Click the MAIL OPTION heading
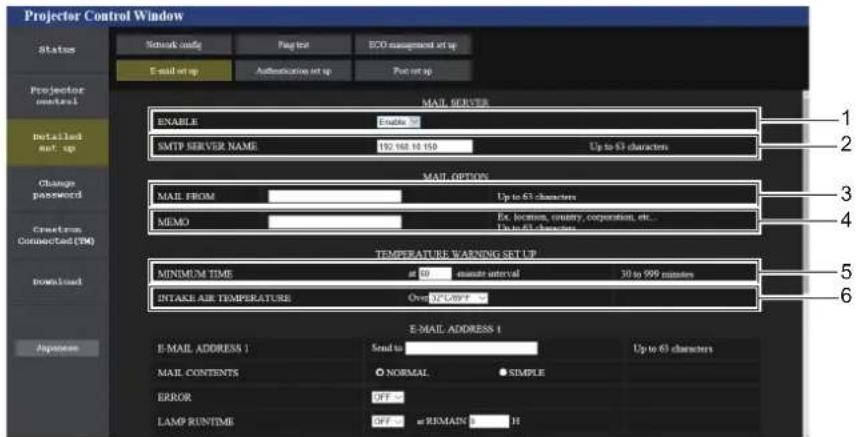Screen dimensions: 857x437 click(455, 177)
